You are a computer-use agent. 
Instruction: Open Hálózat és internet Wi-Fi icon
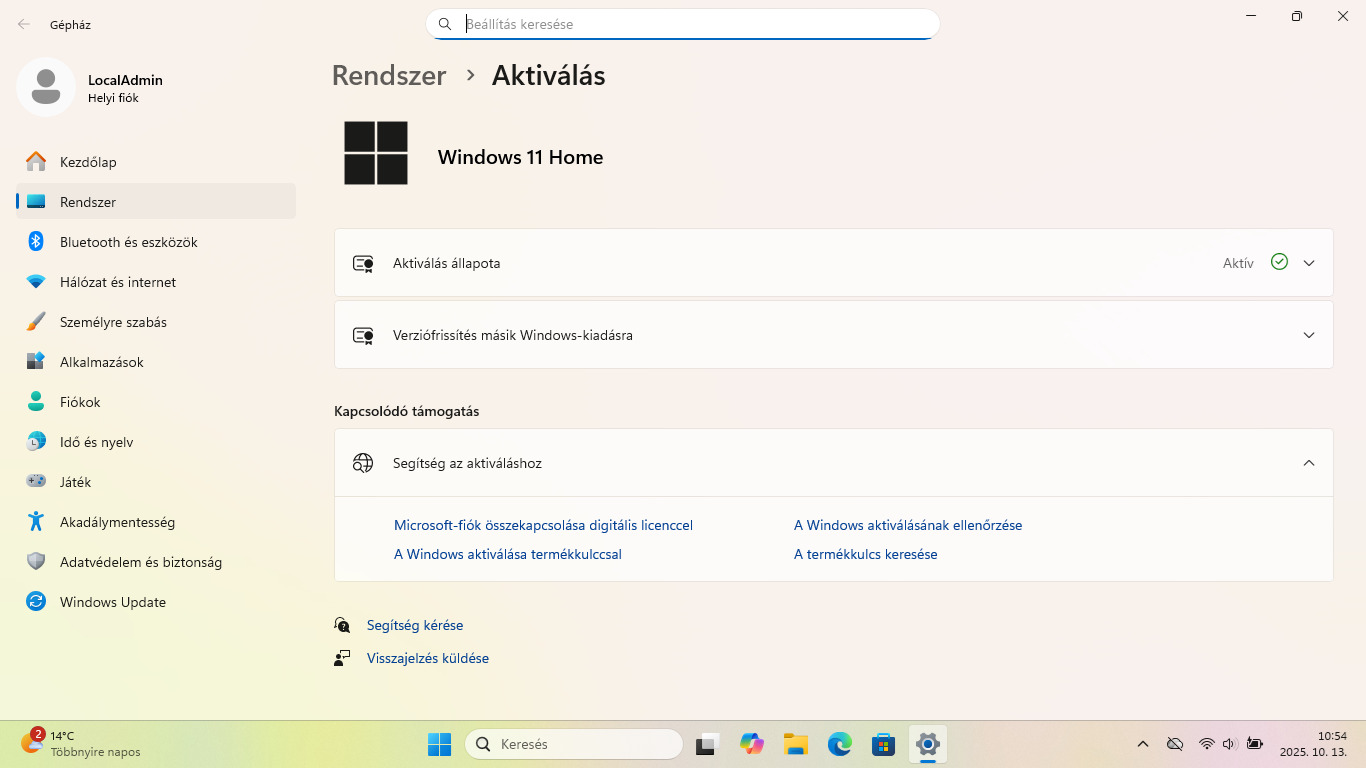pos(36,282)
